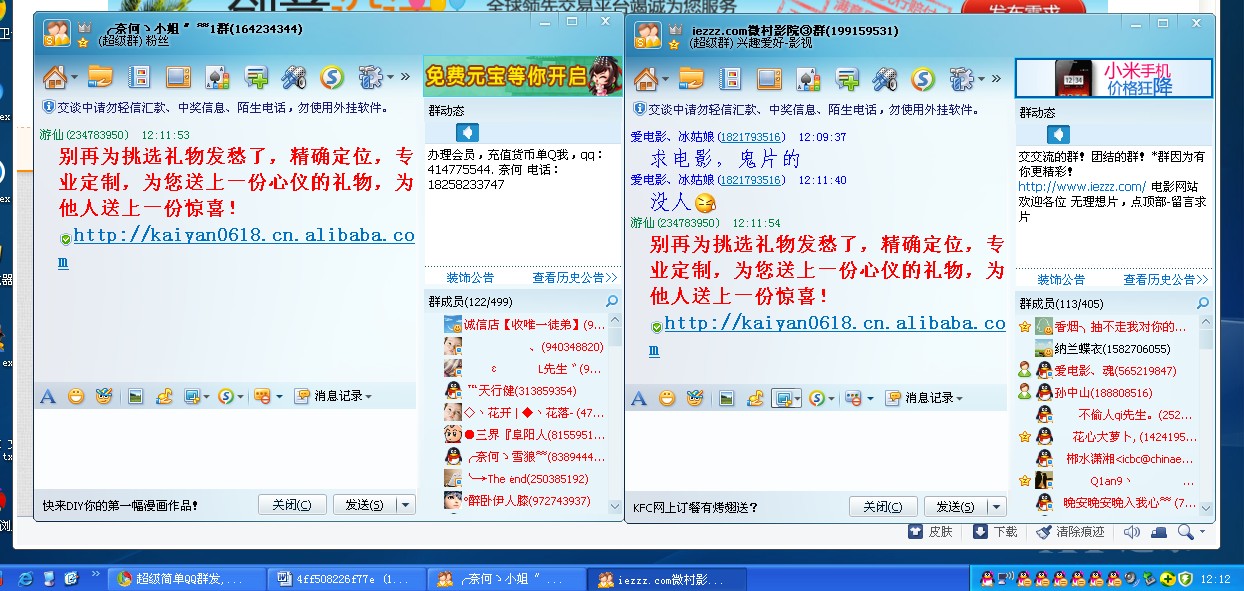
Task: Open font settings with the 'A' icon
Action: click(x=47, y=396)
